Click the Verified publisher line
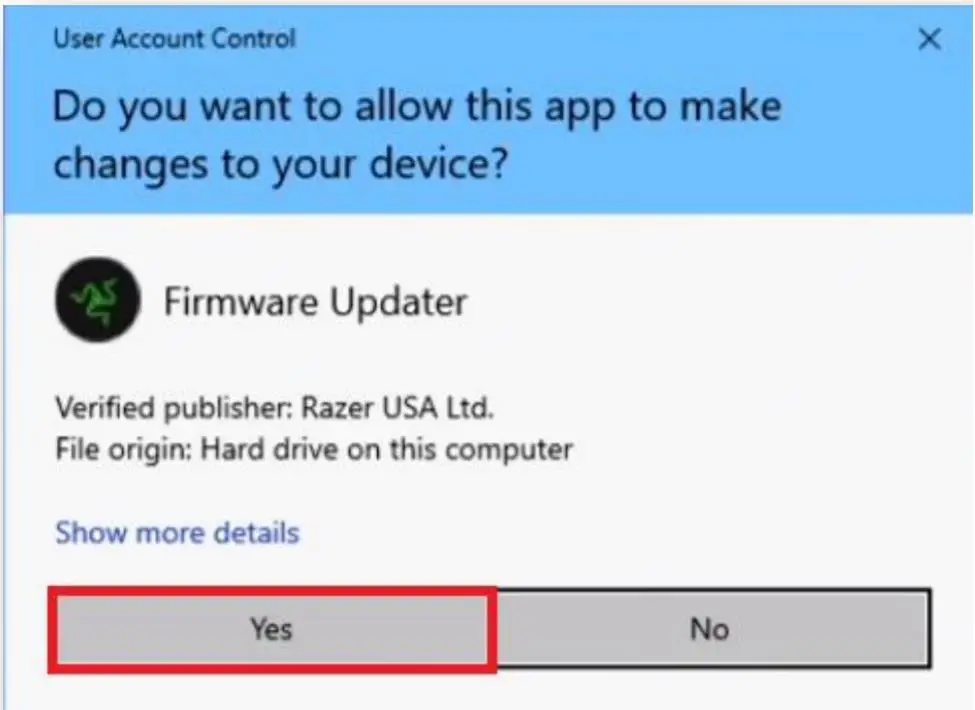 point(274,408)
